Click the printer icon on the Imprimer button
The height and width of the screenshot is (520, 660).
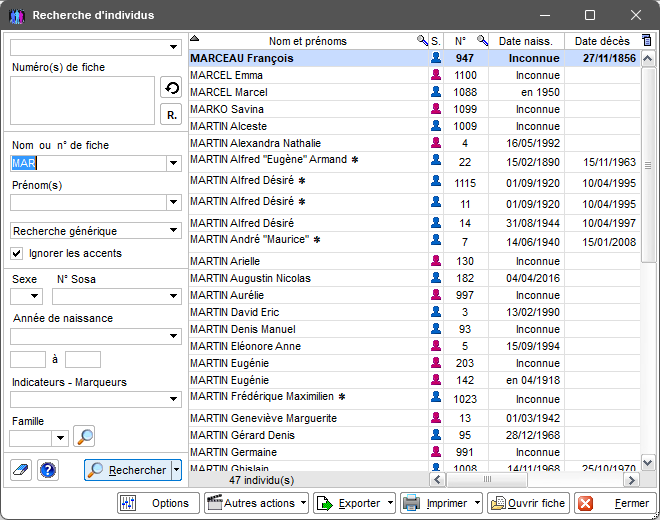point(411,503)
